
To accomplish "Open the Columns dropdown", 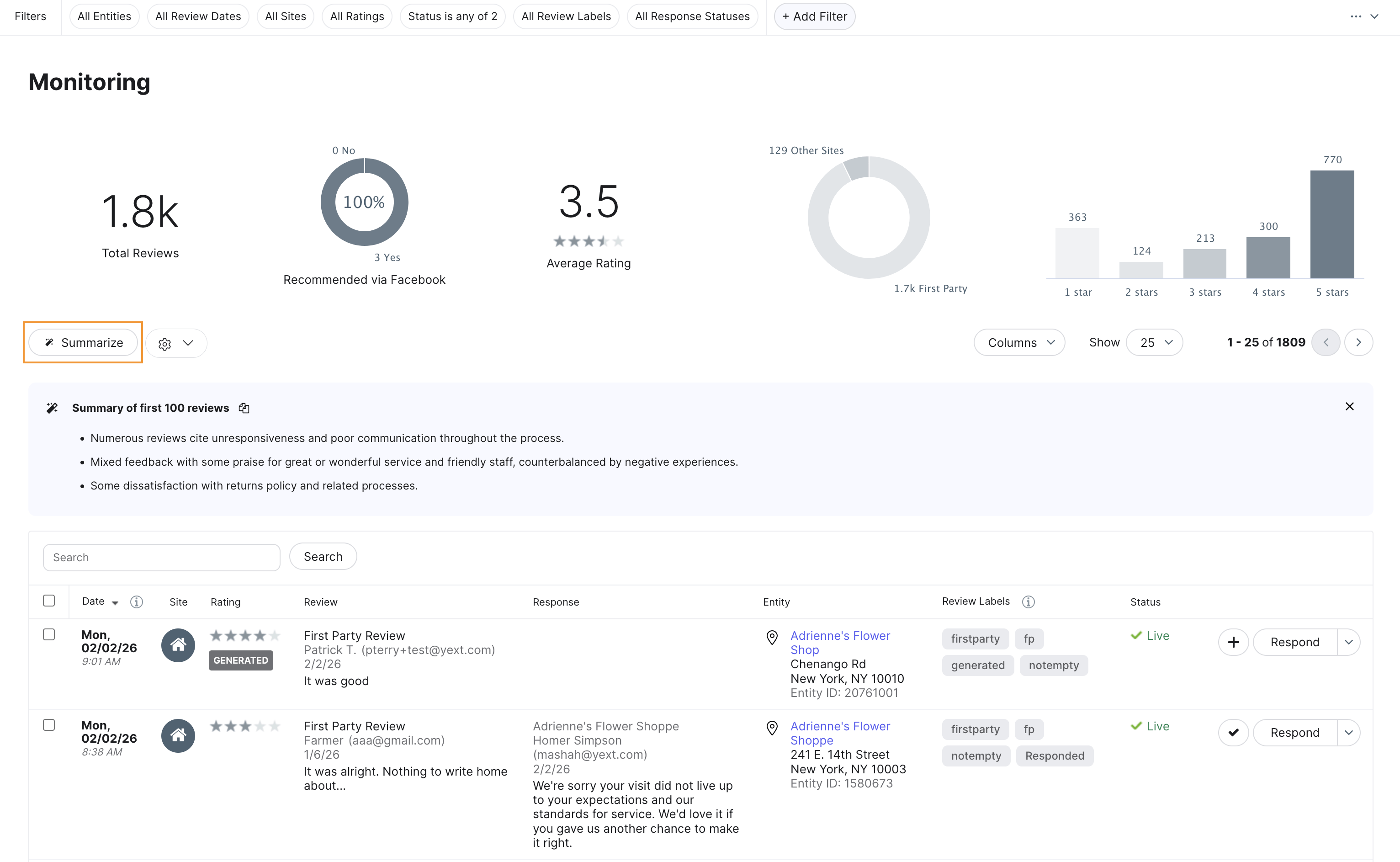I will pos(1019,342).
